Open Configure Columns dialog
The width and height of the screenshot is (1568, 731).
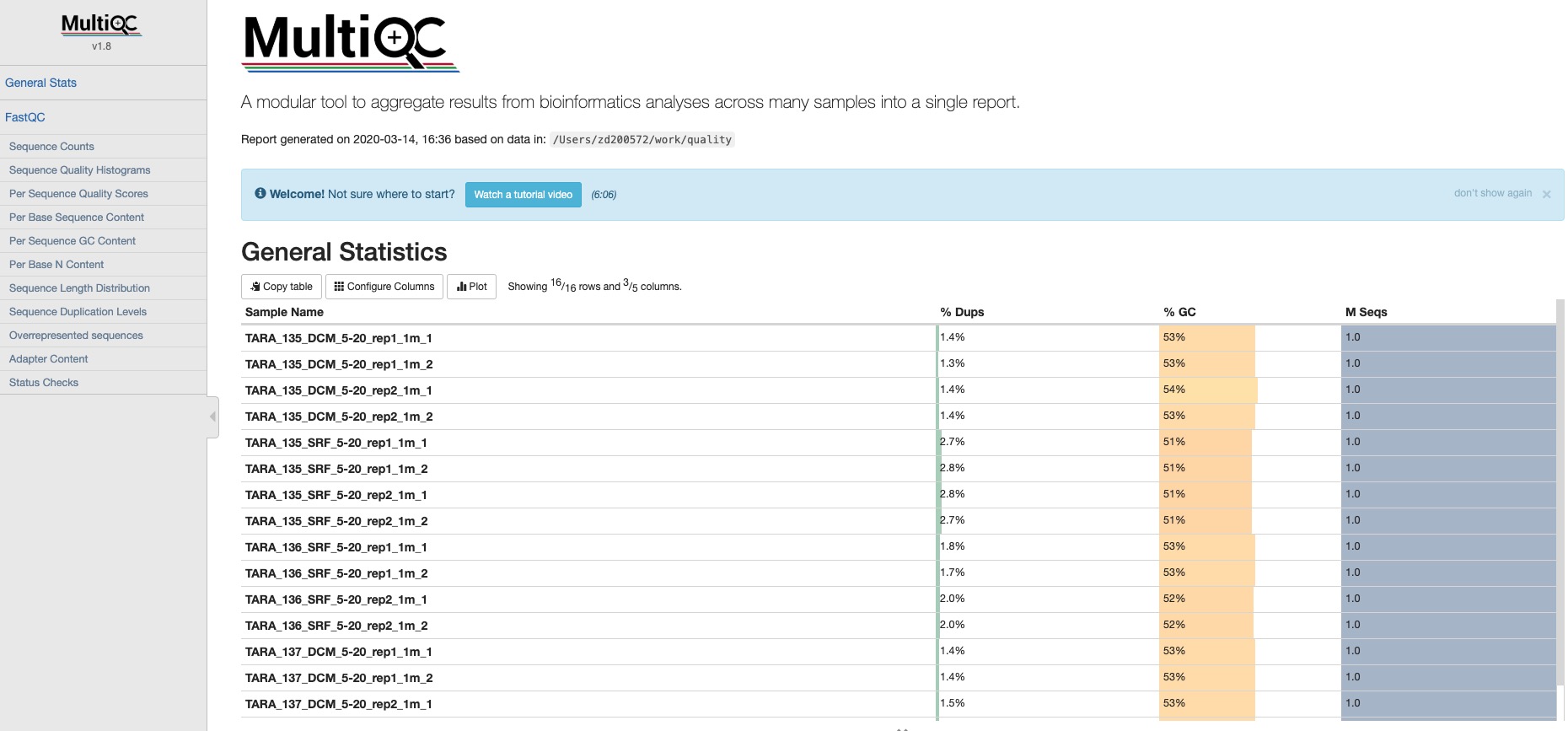click(384, 287)
